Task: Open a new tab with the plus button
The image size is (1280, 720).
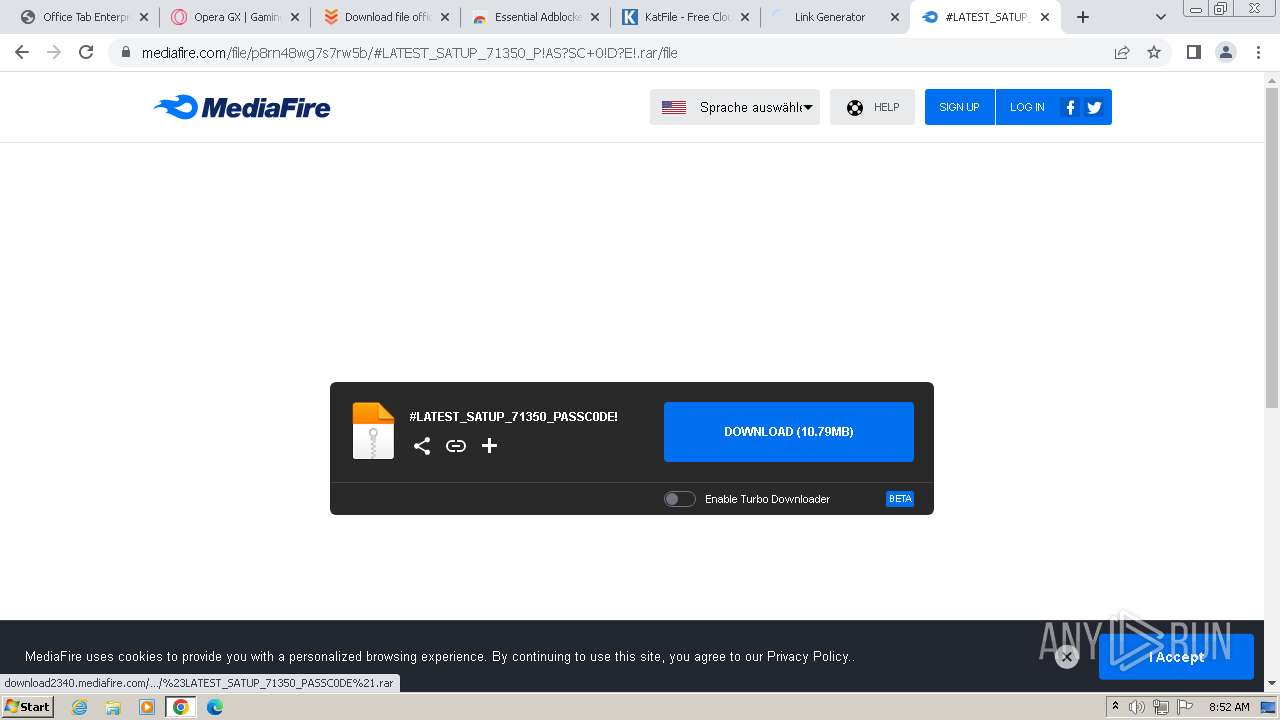Action: [1083, 17]
